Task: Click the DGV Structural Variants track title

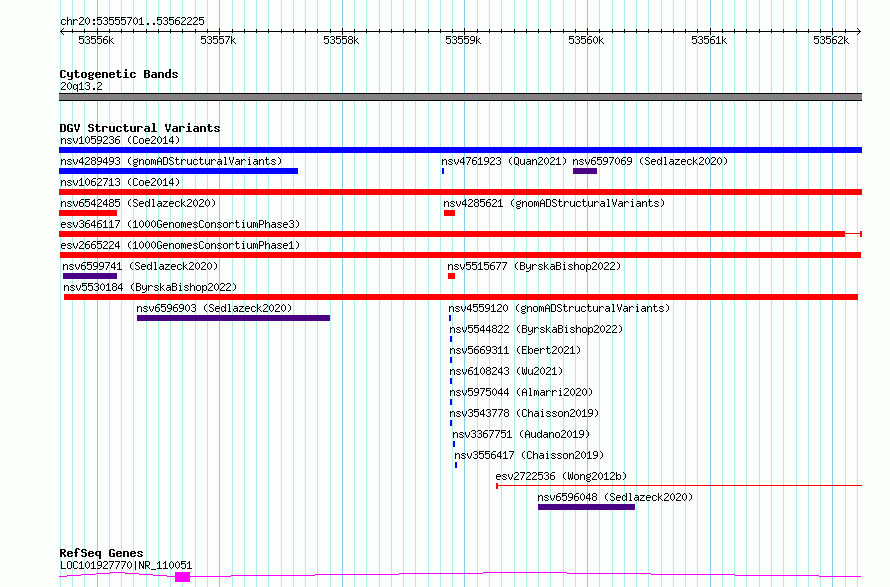Action: [140, 128]
